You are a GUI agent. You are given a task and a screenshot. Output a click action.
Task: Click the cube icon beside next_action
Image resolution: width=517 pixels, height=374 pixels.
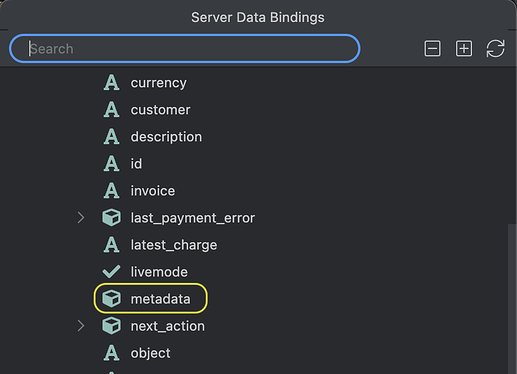coord(111,326)
